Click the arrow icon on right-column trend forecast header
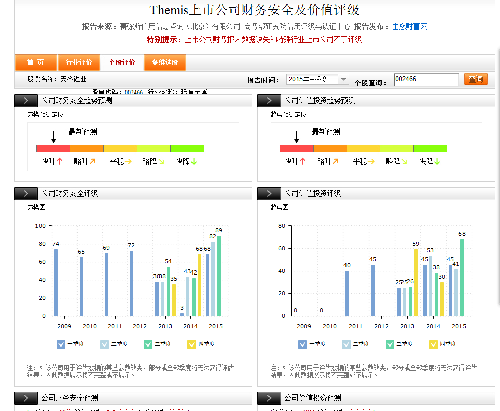Screen dimensions: 500x411 point(269,101)
